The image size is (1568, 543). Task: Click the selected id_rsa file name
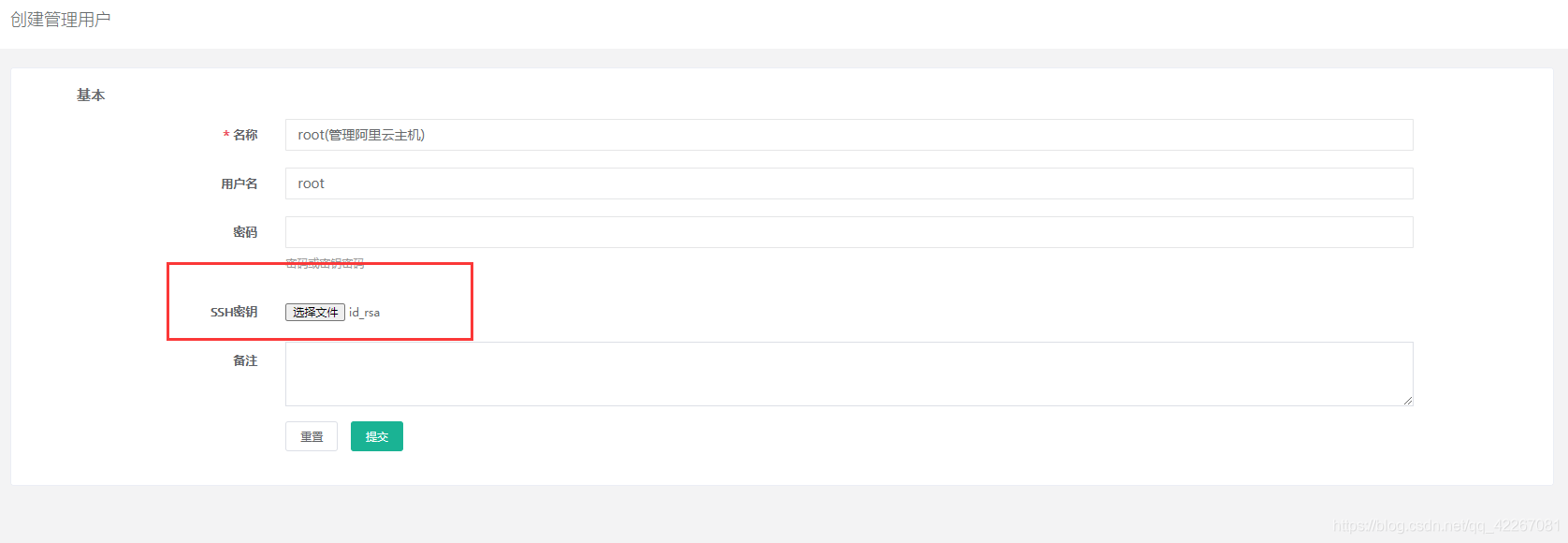click(365, 313)
